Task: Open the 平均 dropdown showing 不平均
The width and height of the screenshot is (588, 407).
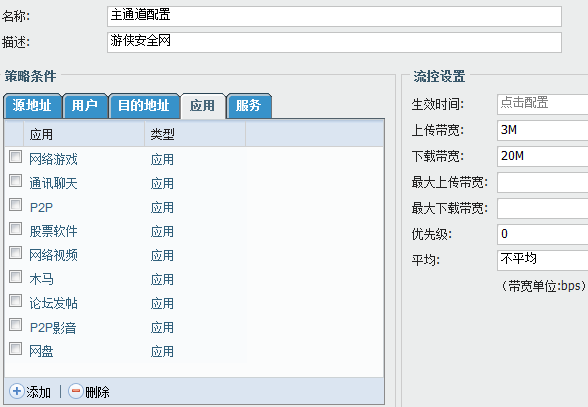Action: point(543,260)
